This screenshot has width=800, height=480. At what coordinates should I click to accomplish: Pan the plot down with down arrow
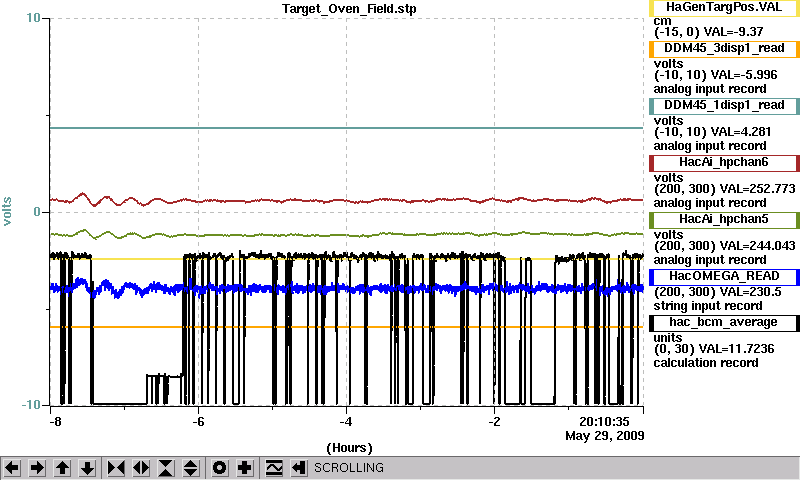[x=88, y=468]
